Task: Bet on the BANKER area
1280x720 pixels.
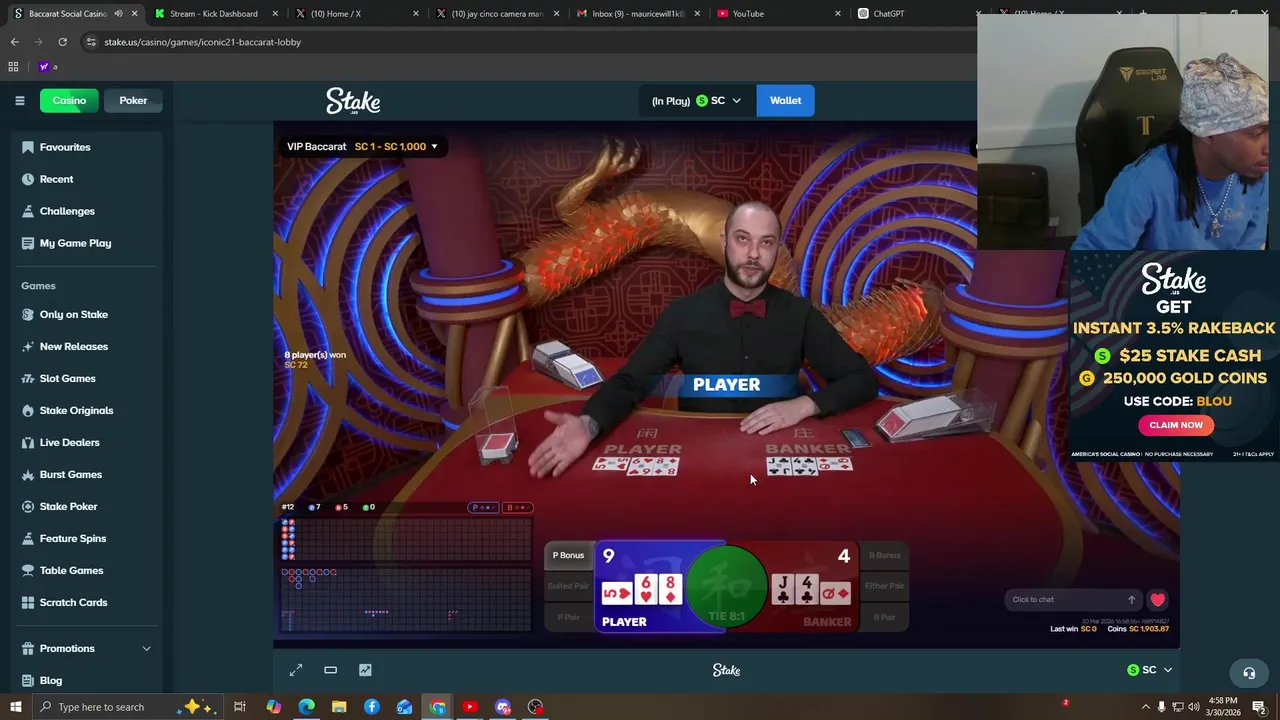Action: coord(810,587)
